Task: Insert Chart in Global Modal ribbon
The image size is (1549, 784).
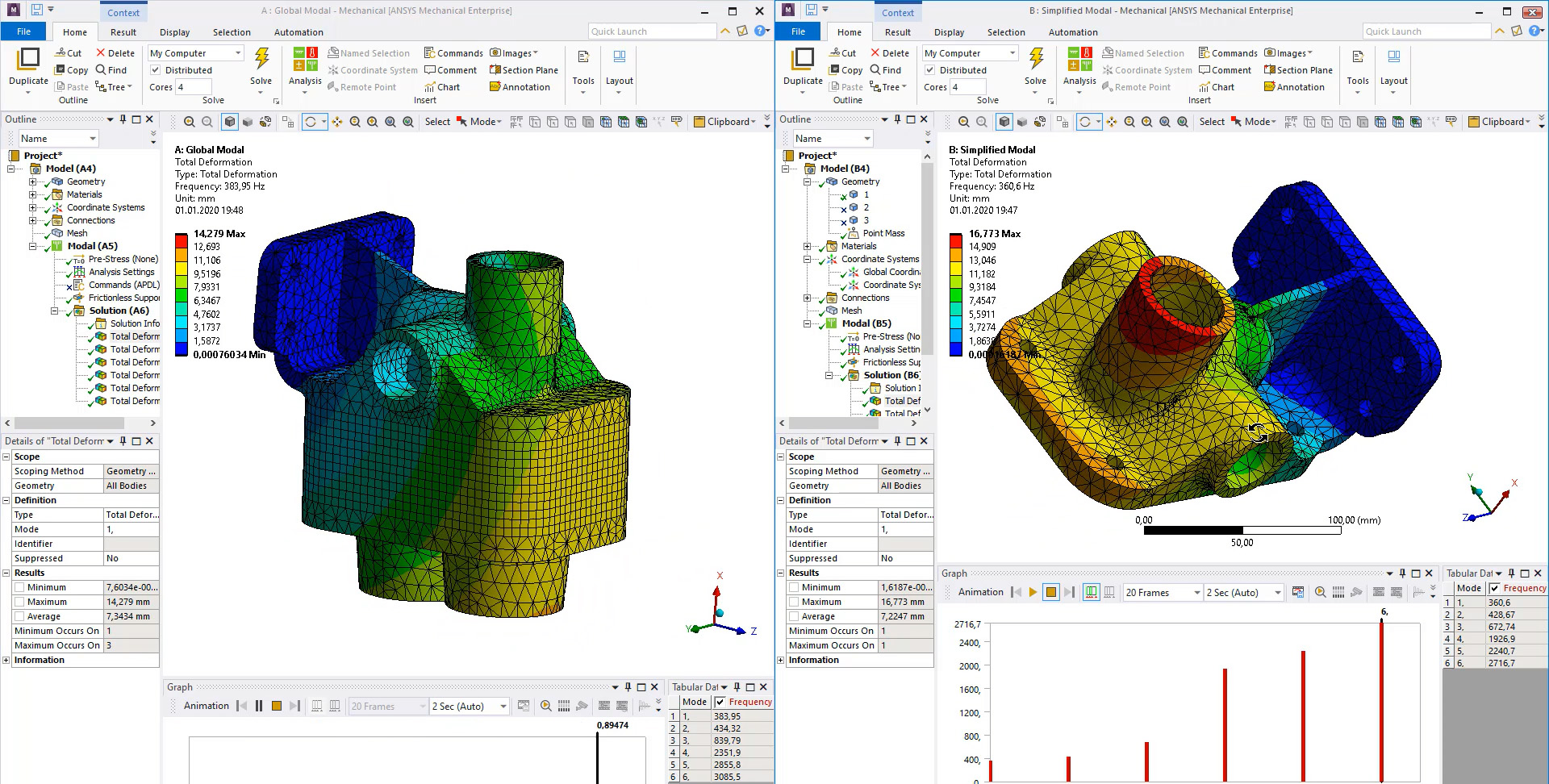Action: click(x=442, y=87)
